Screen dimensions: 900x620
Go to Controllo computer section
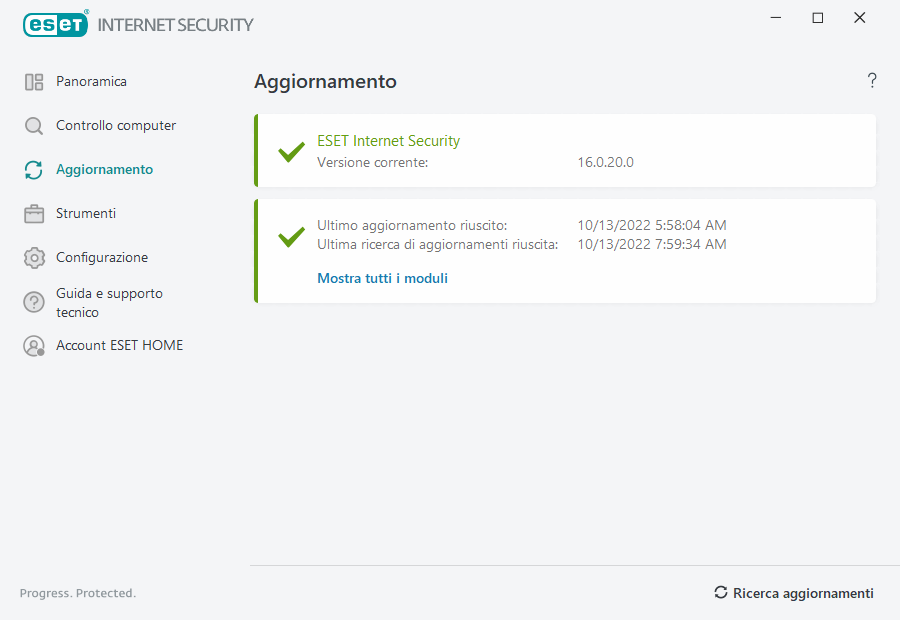coord(116,126)
